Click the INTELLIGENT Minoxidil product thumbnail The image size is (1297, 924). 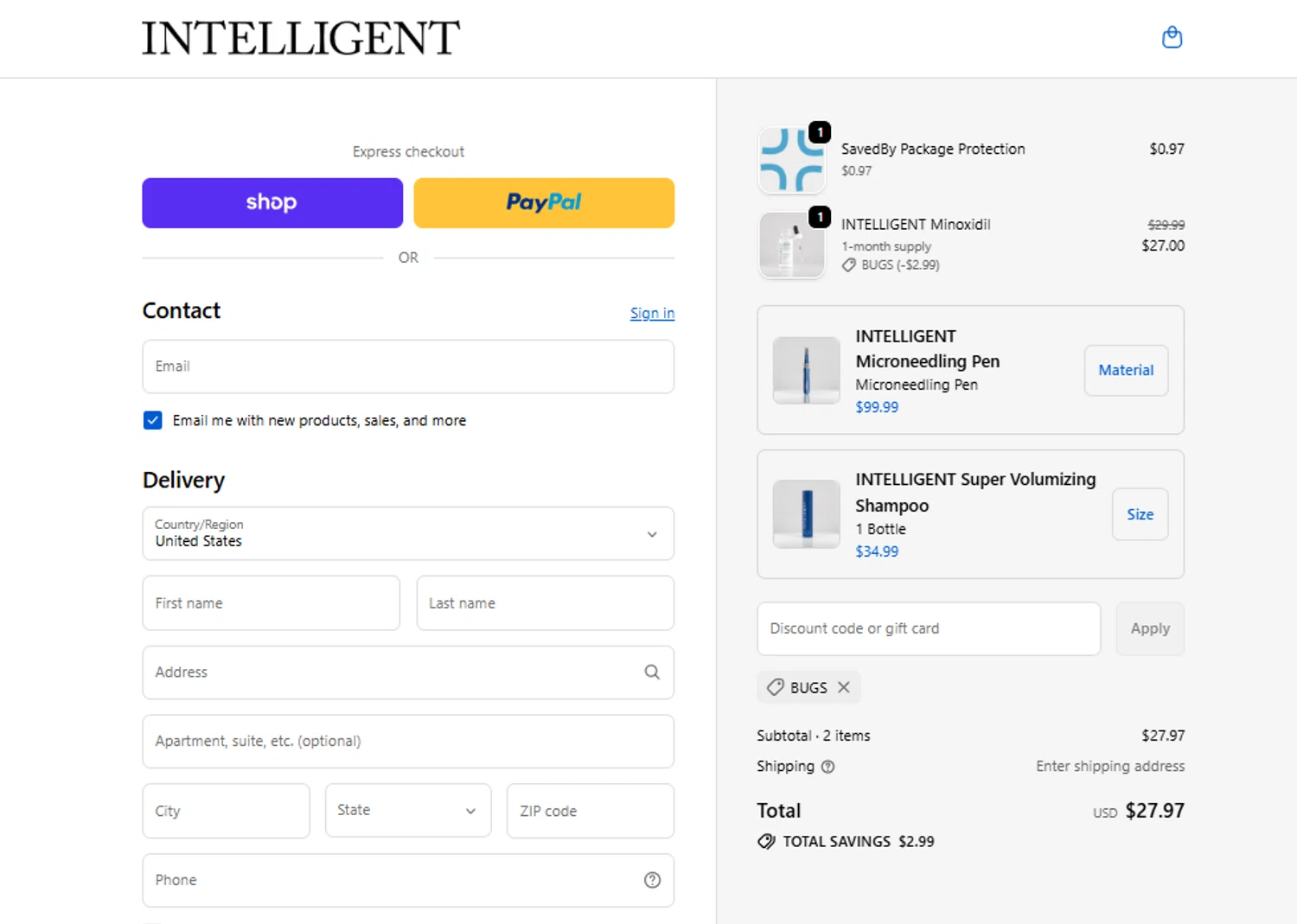(791, 245)
